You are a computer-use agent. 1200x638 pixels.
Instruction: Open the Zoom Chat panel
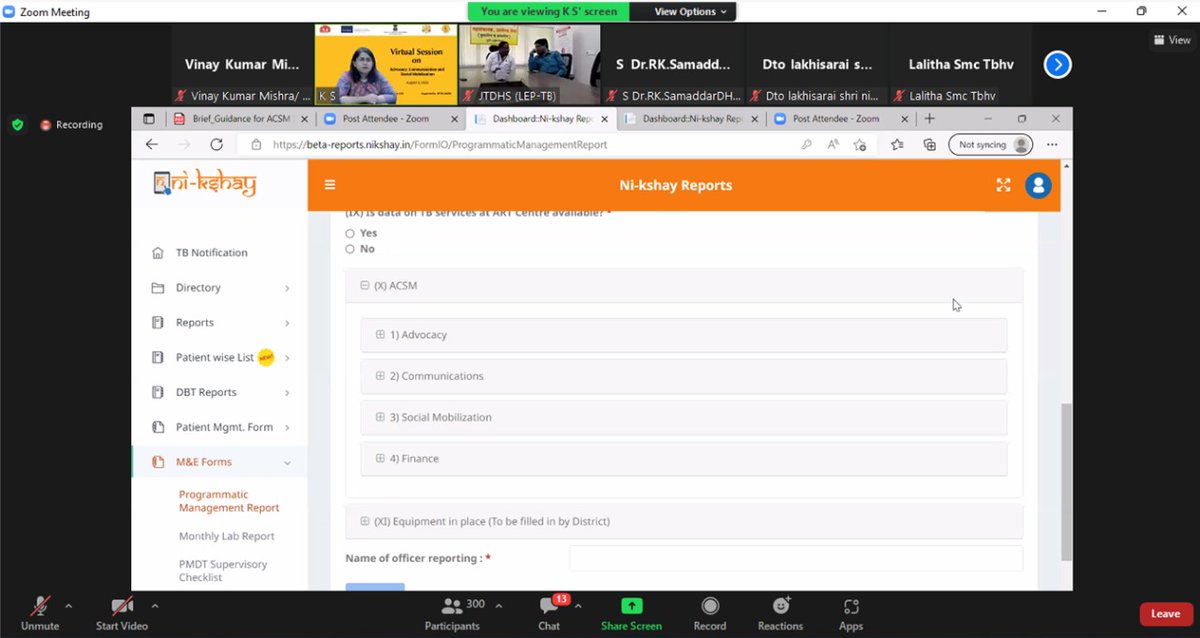(550, 611)
